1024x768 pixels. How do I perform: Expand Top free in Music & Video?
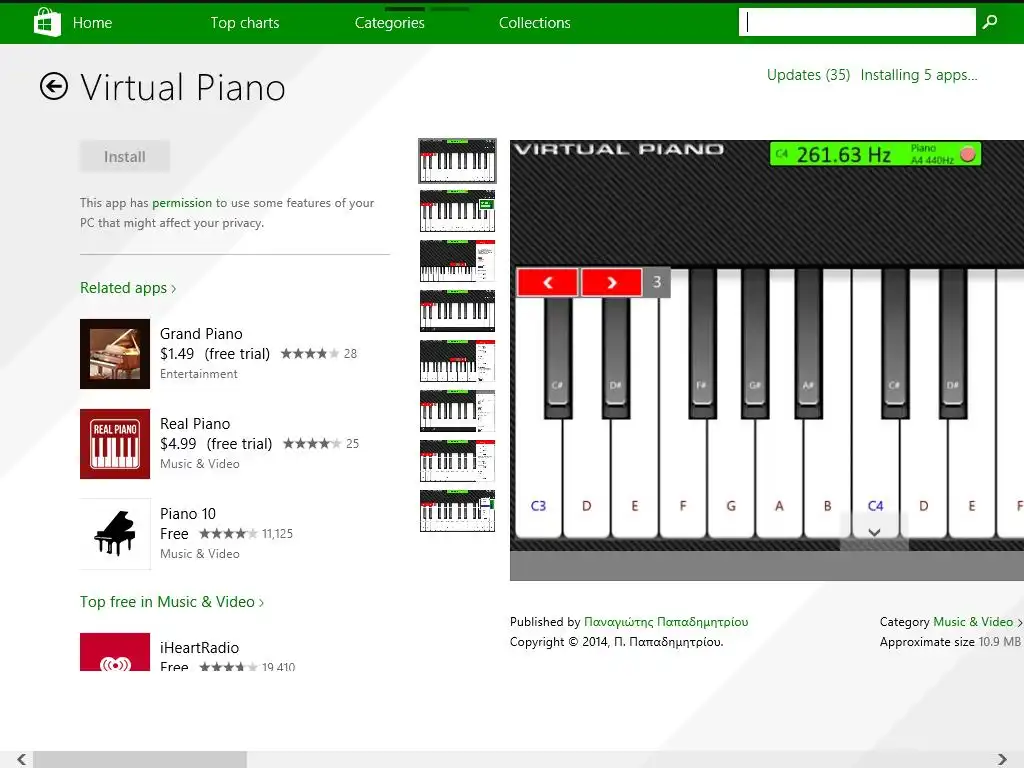coord(172,602)
